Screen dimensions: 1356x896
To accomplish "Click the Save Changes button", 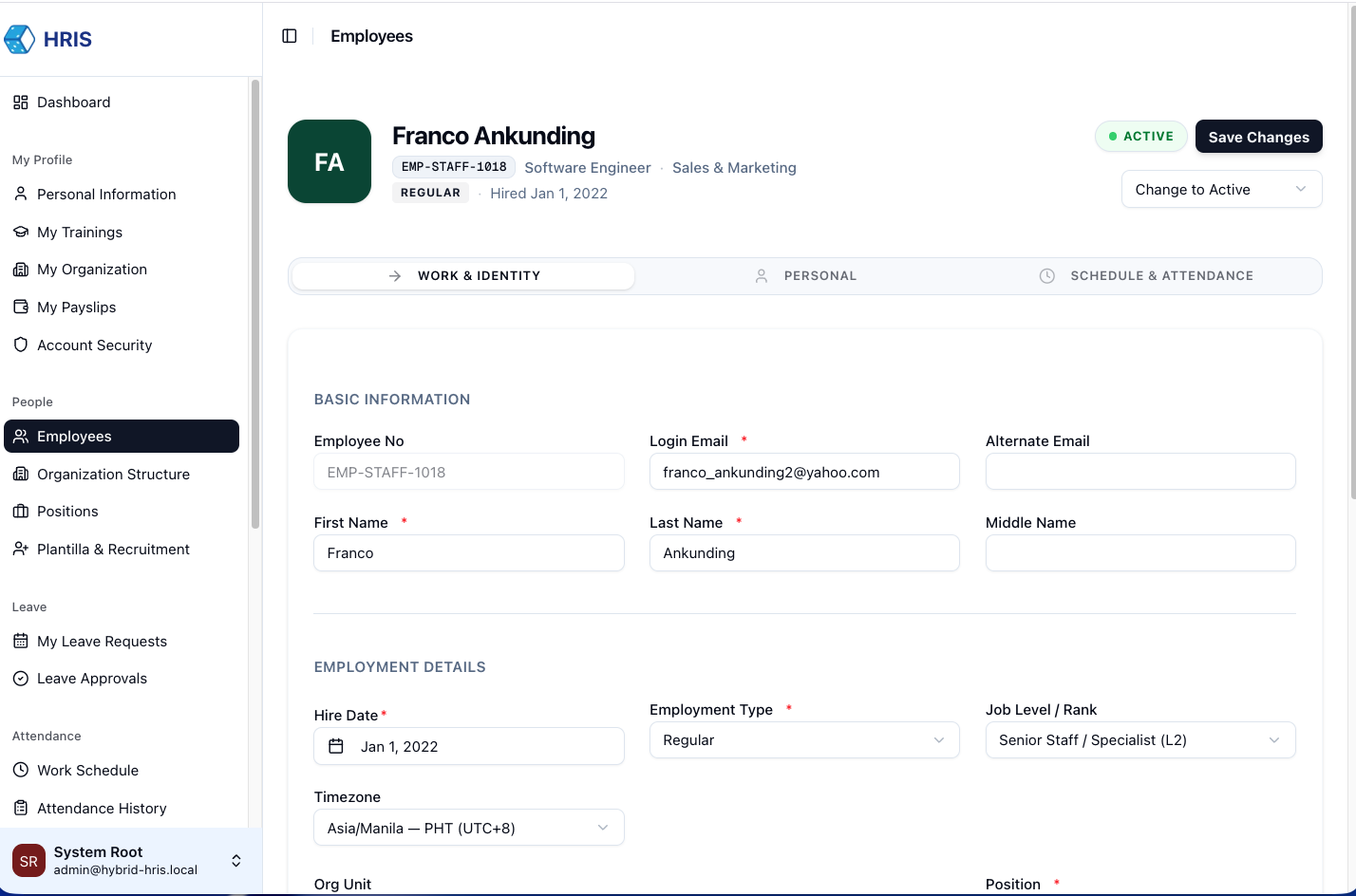I will [x=1258, y=137].
